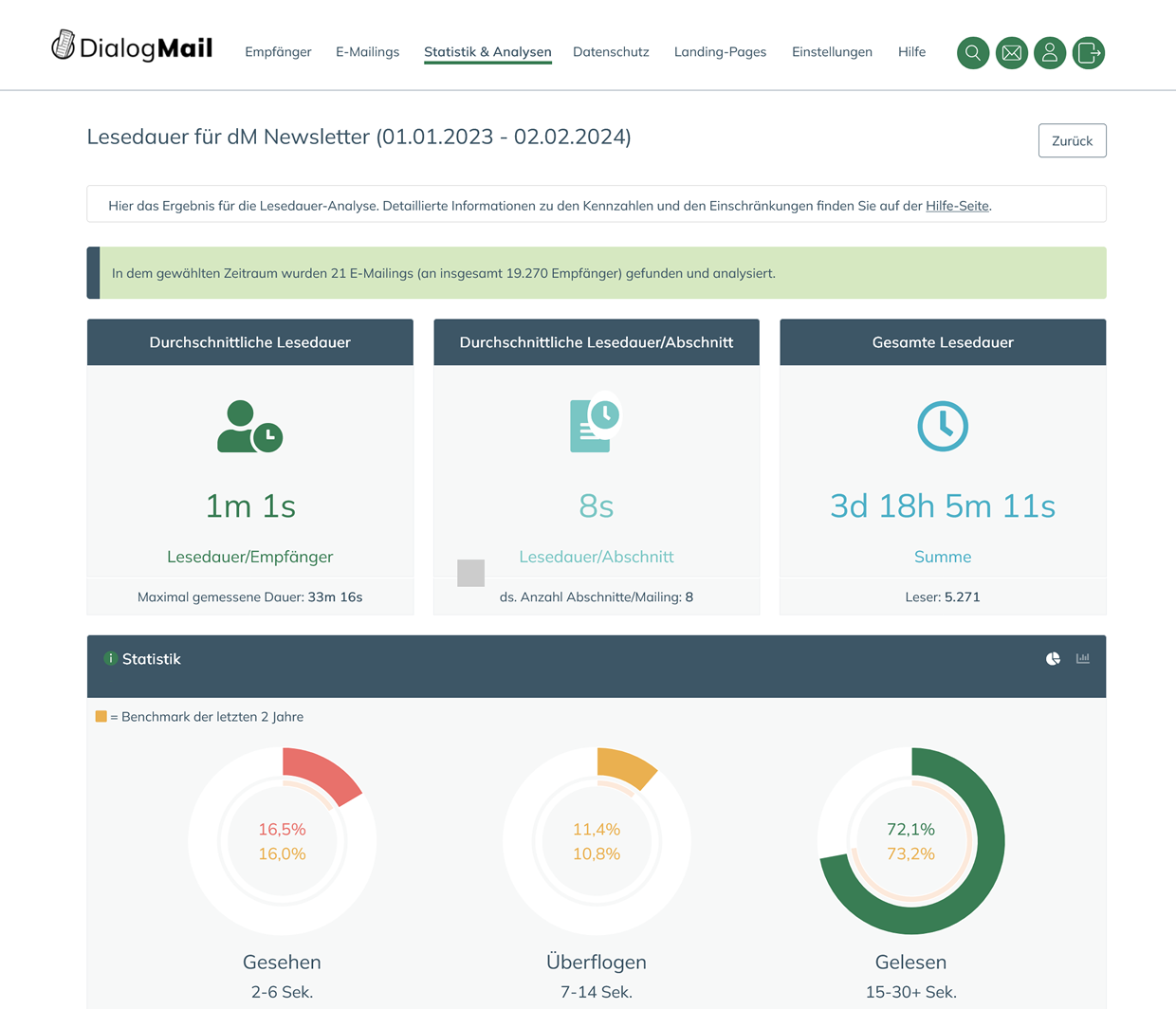
Task: Click the Zurück button
Action: click(1073, 140)
